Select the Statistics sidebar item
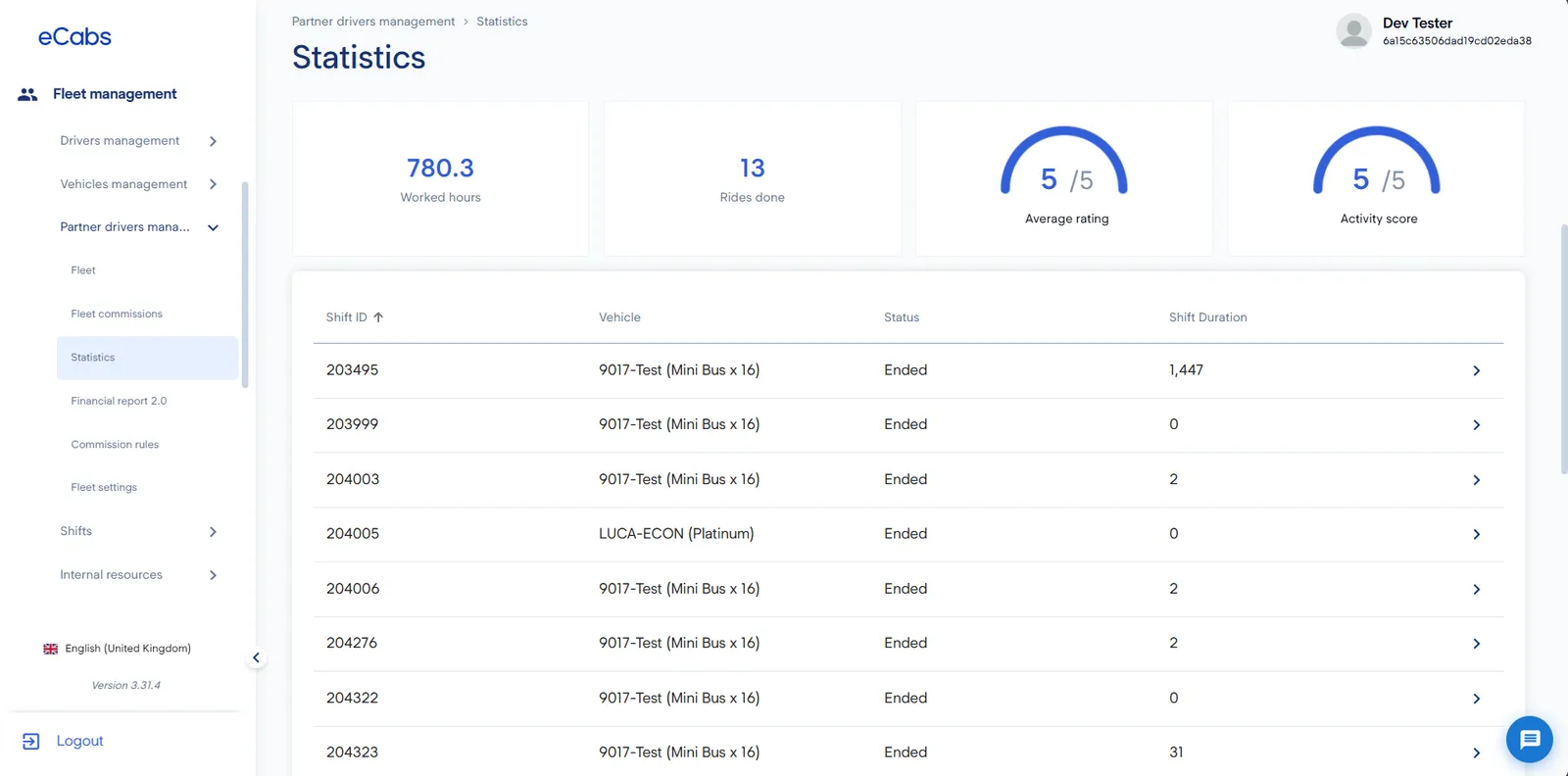 (147, 358)
